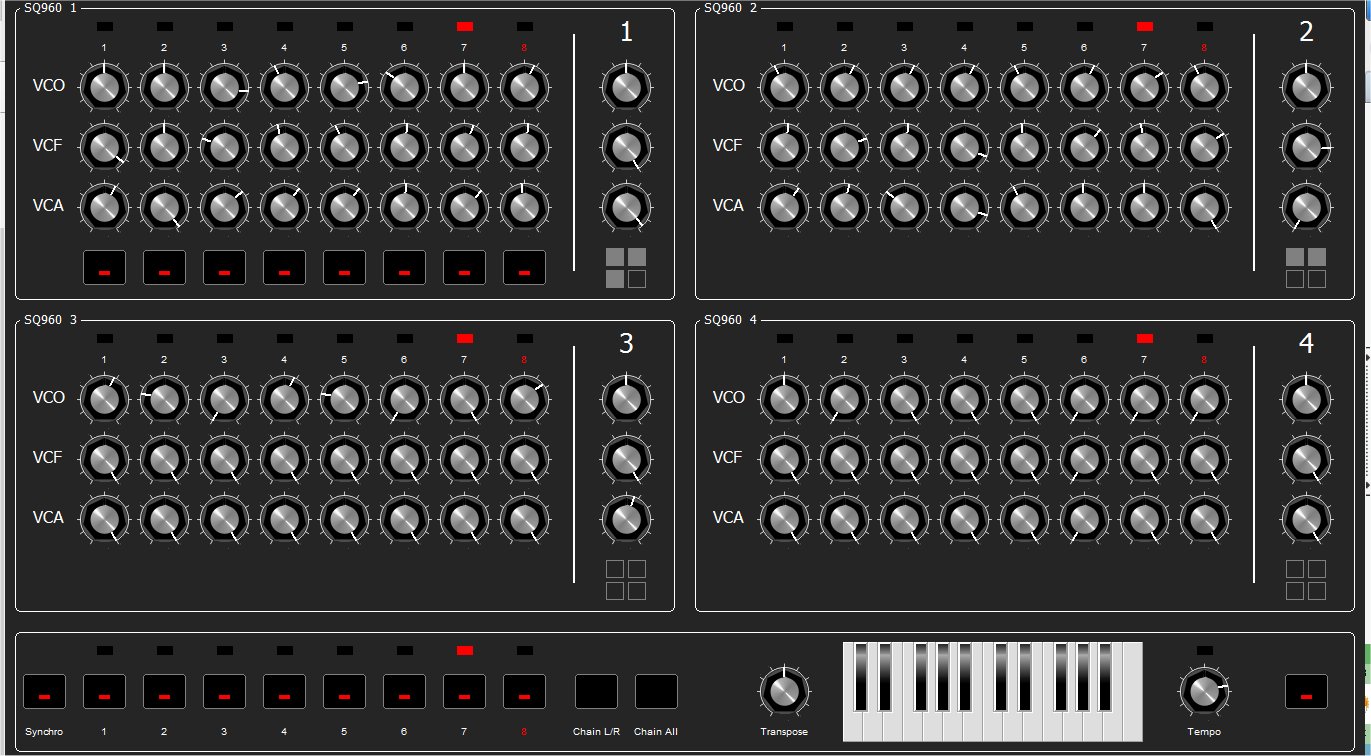This screenshot has height=756, width=1371.
Task: Click SQ960 4 VCO knob for step 1
Action: coord(784,399)
